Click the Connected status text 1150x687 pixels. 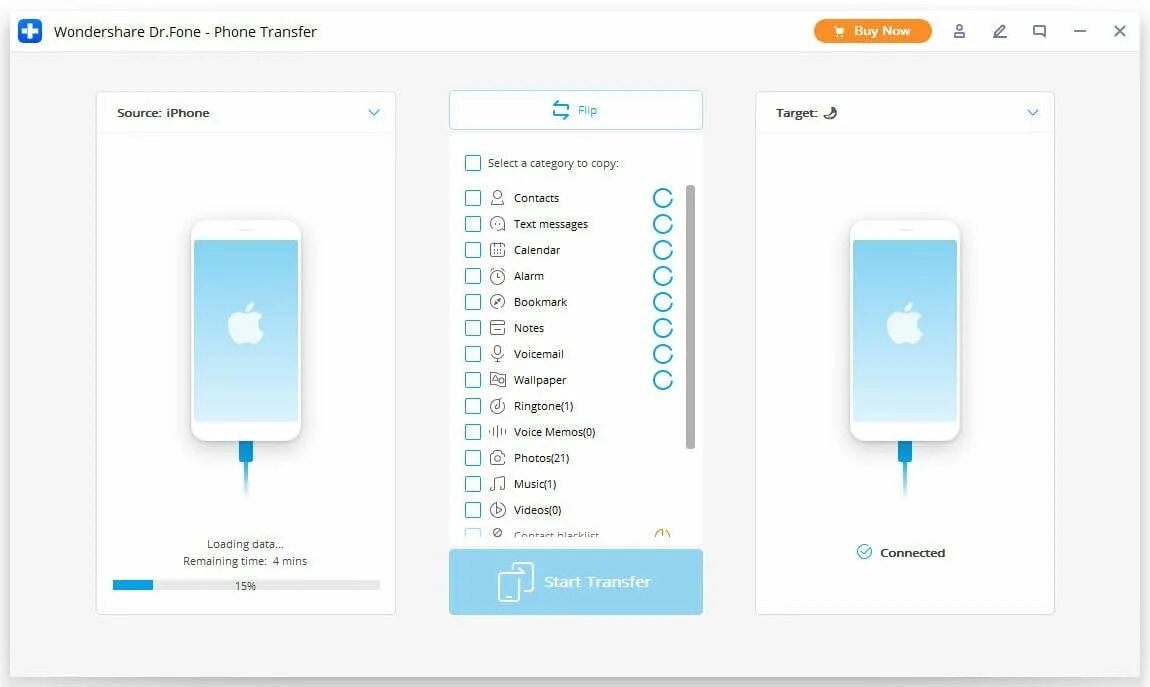[x=912, y=553]
